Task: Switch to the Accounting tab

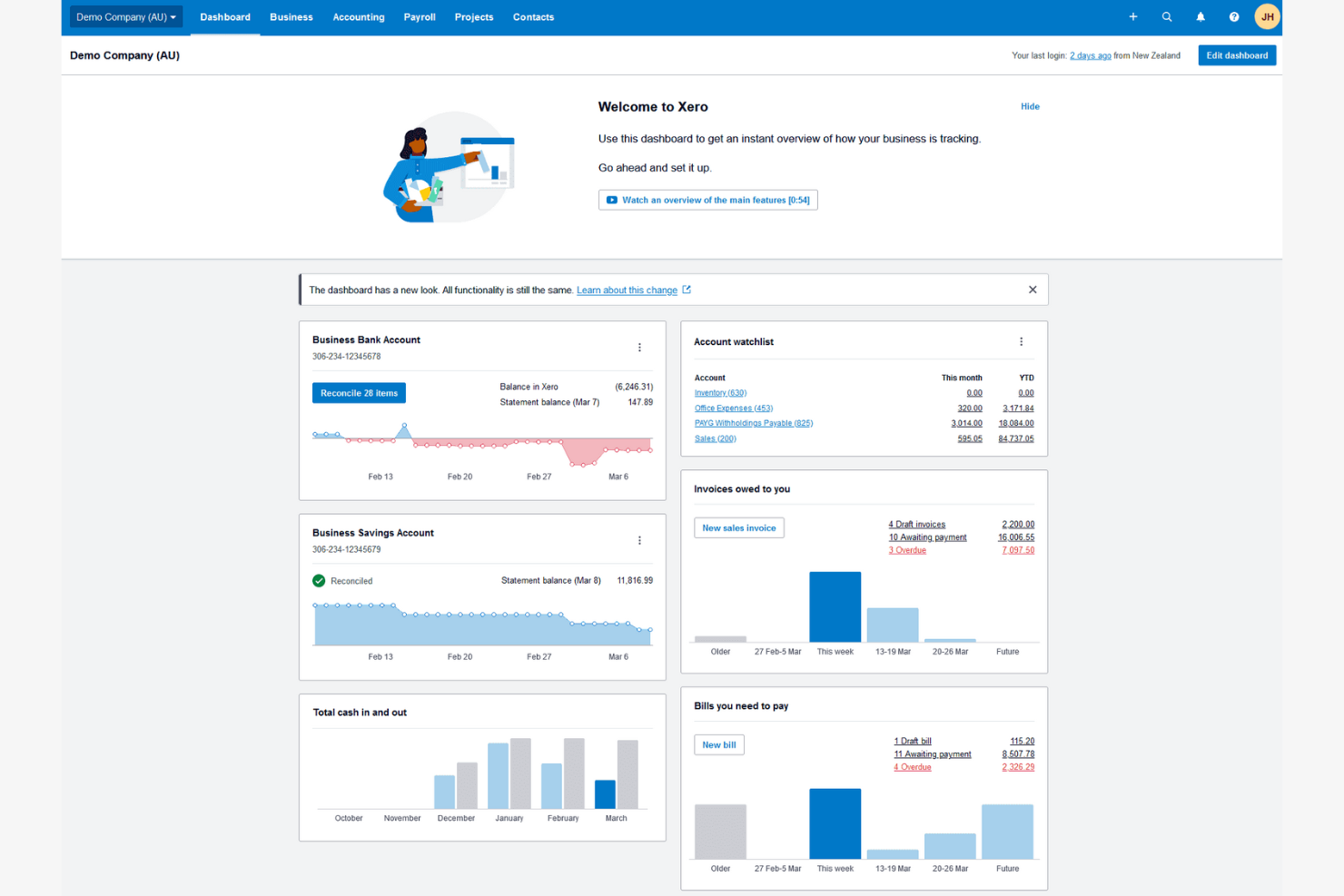Action: [358, 16]
